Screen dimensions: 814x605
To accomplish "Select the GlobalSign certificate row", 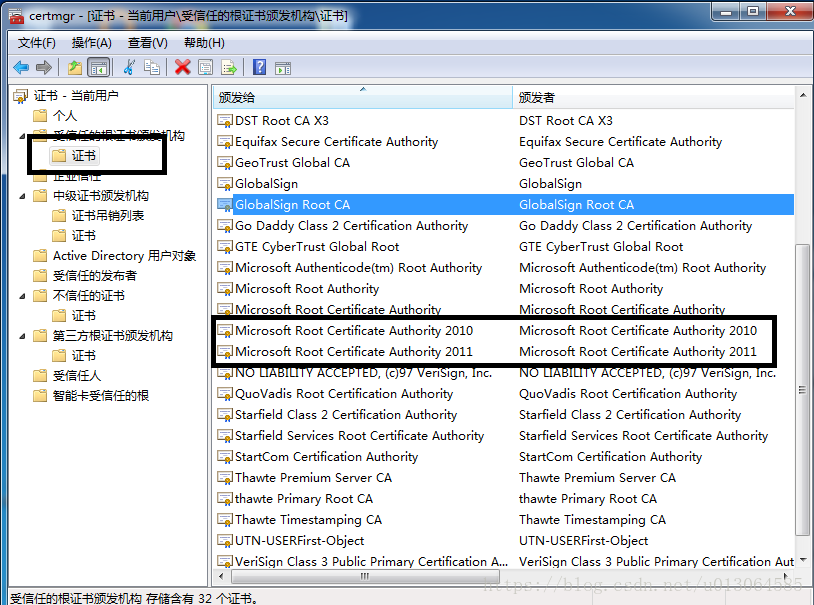I will pos(504,184).
